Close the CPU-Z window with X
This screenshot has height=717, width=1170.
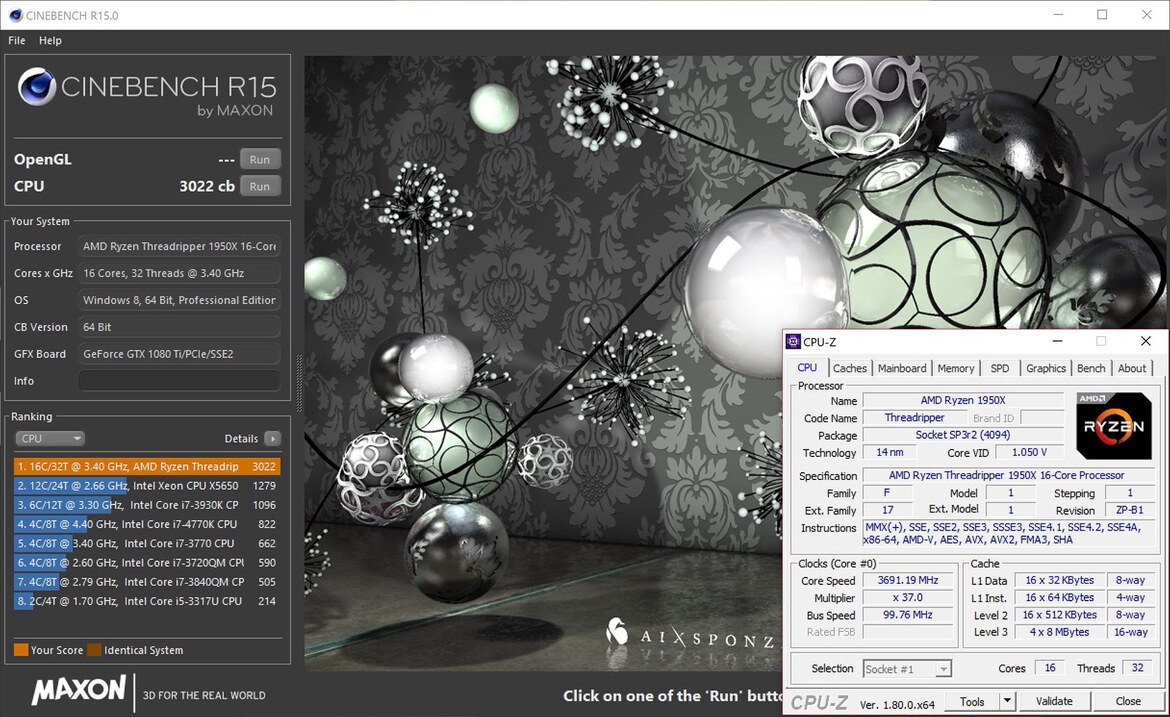[x=1146, y=342]
